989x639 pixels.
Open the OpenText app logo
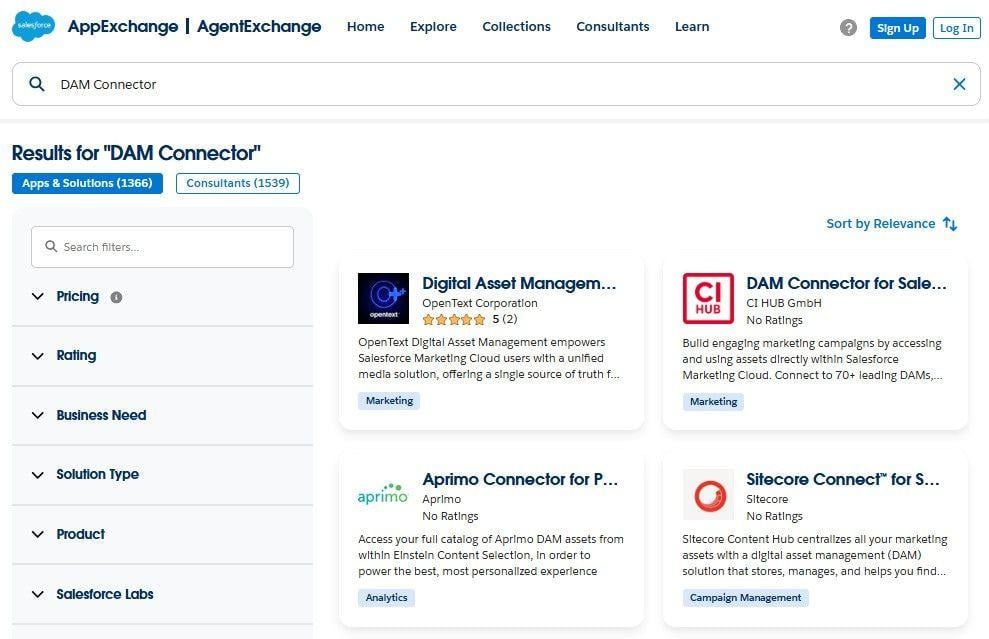tap(383, 298)
